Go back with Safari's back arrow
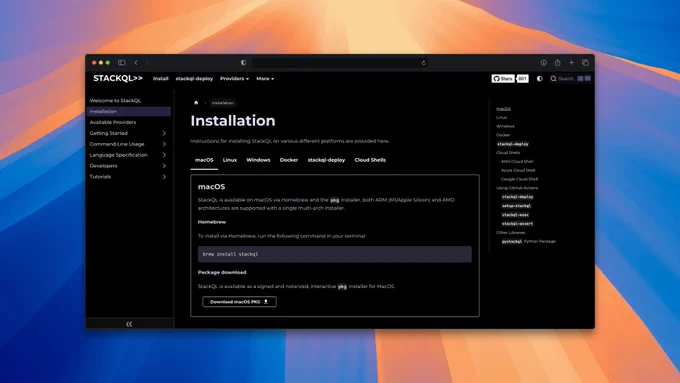680x383 pixels. 136,62
